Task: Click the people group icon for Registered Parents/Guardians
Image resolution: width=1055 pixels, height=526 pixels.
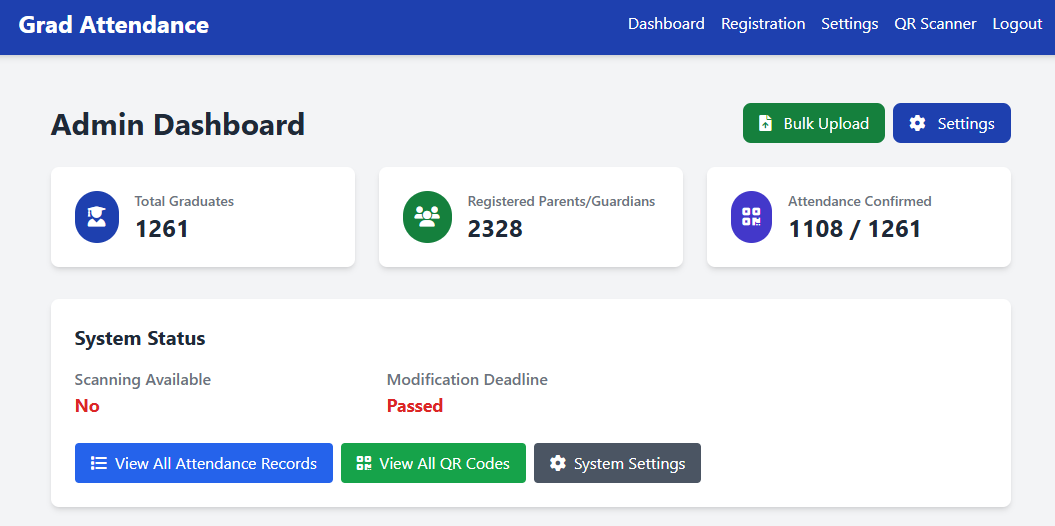Action: [427, 217]
